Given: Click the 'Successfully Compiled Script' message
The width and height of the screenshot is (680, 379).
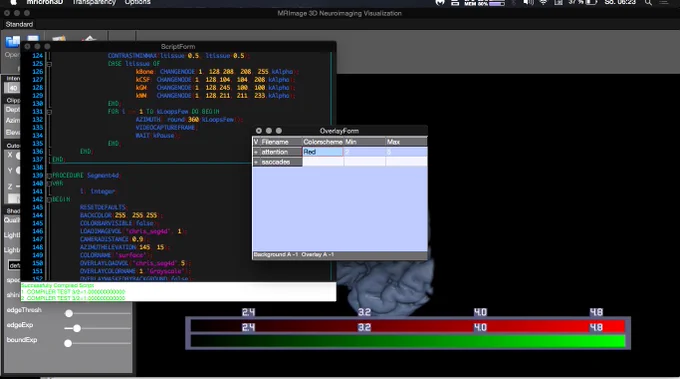Looking at the screenshot, I should tap(57, 285).
